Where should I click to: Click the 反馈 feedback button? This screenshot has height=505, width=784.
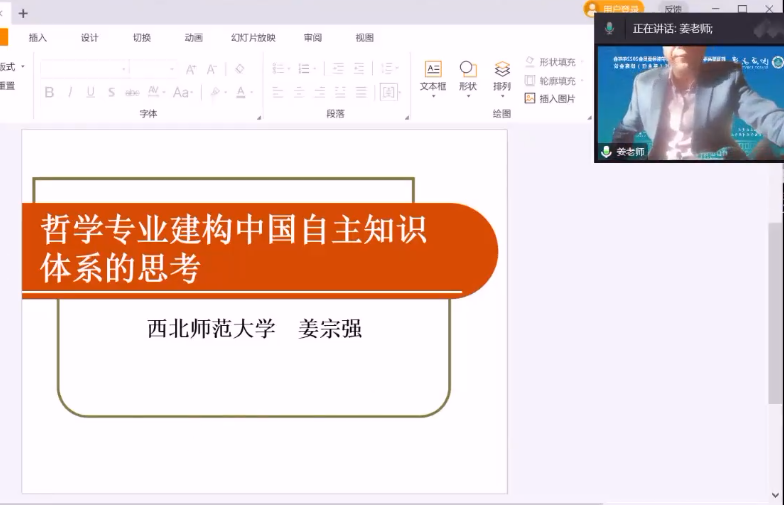(673, 9)
